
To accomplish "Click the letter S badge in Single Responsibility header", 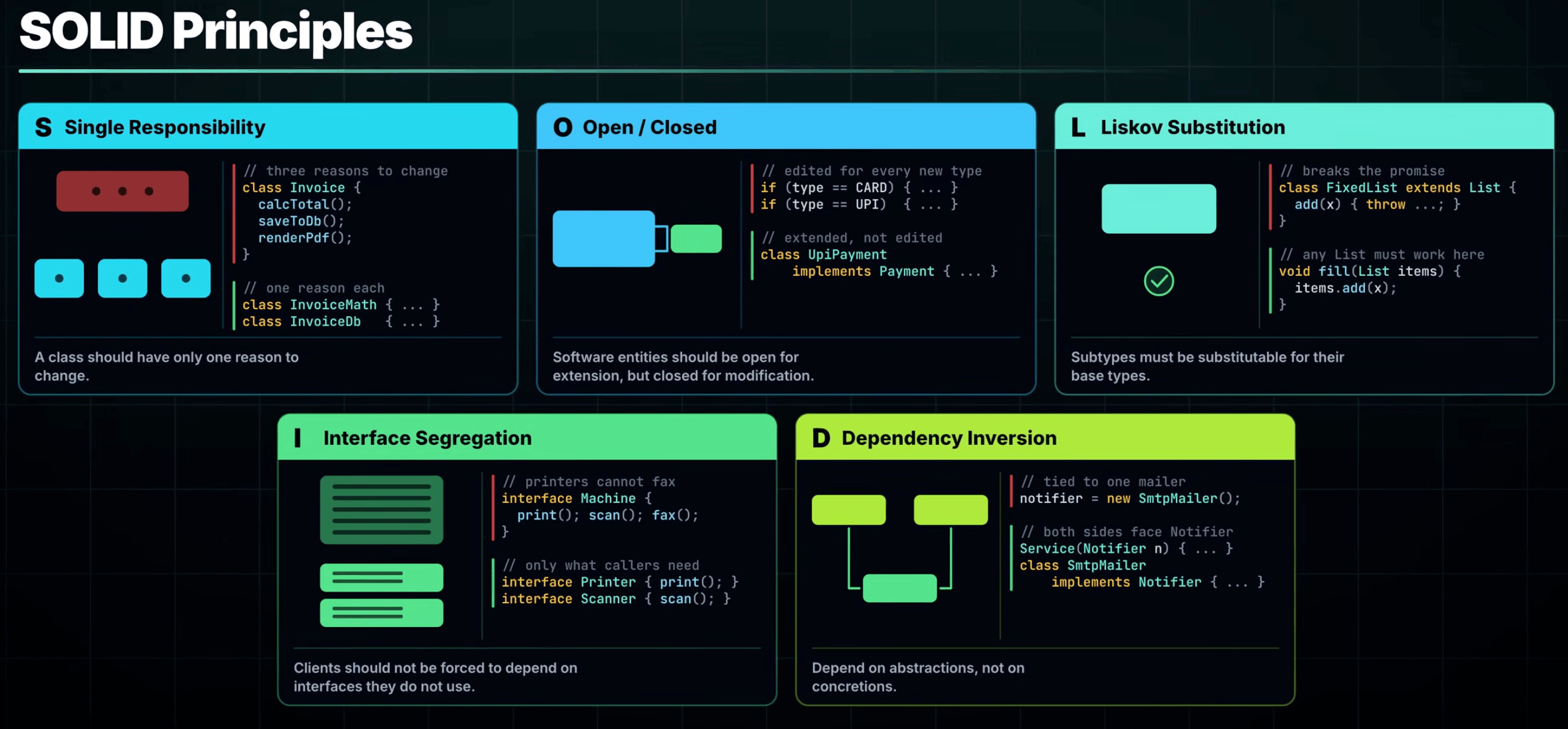I will pos(43,127).
